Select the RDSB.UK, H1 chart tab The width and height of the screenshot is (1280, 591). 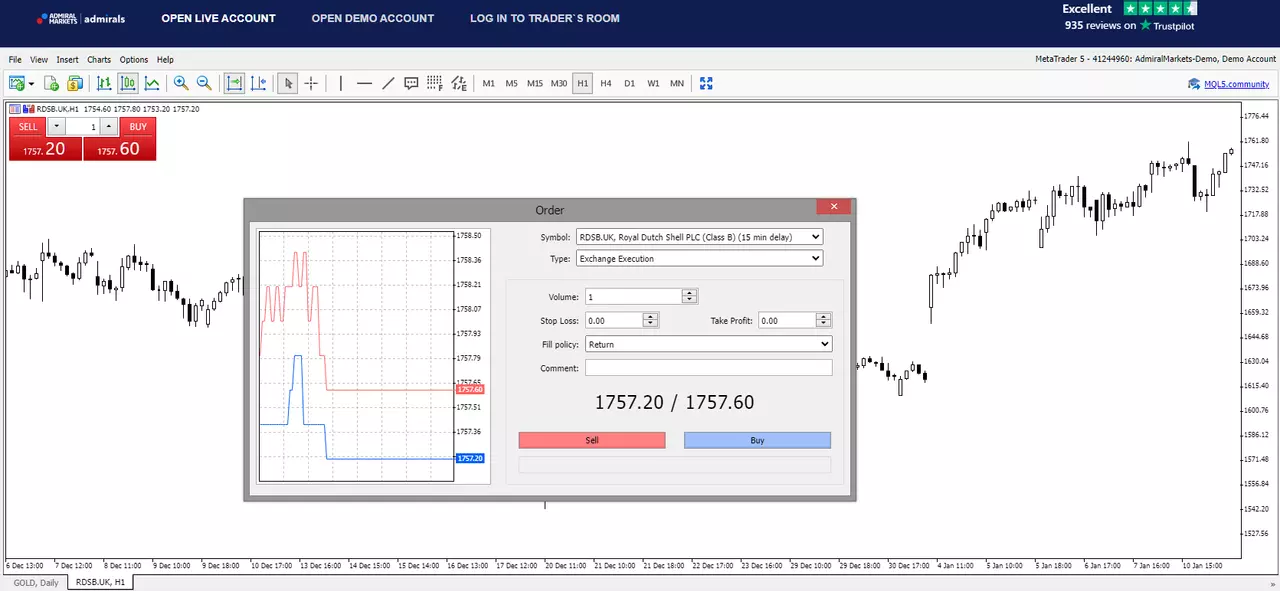click(x=101, y=582)
